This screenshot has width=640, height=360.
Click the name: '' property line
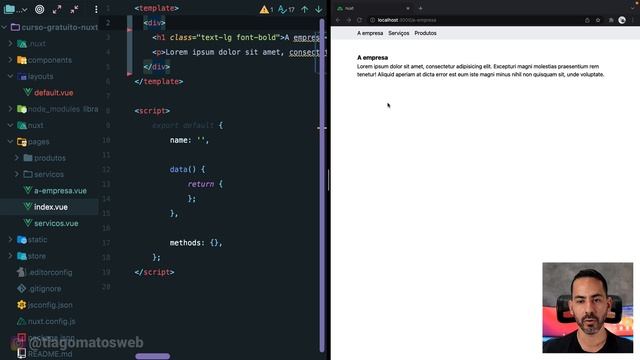click(x=189, y=140)
